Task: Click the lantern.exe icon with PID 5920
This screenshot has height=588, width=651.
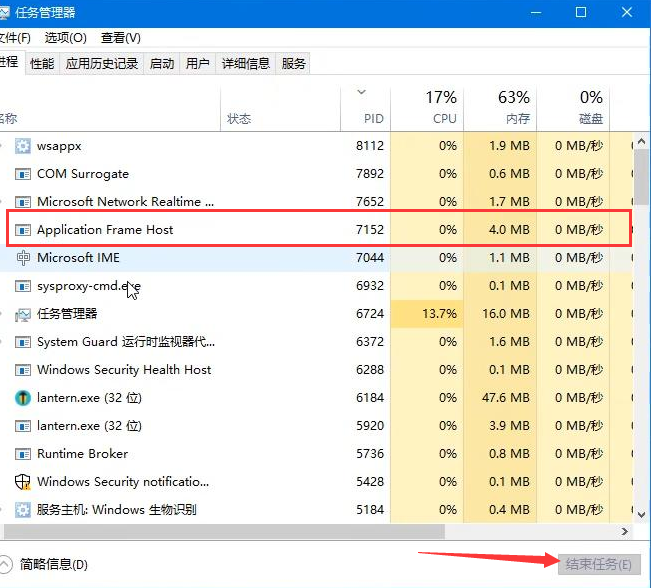Action: coord(23,426)
